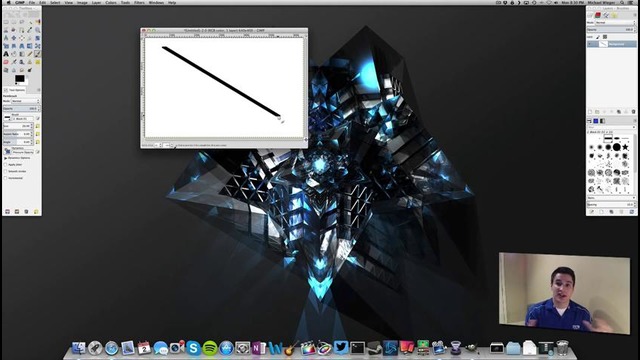Click the black foreground color swatch
This screenshot has height=360, width=640.
(20, 78)
